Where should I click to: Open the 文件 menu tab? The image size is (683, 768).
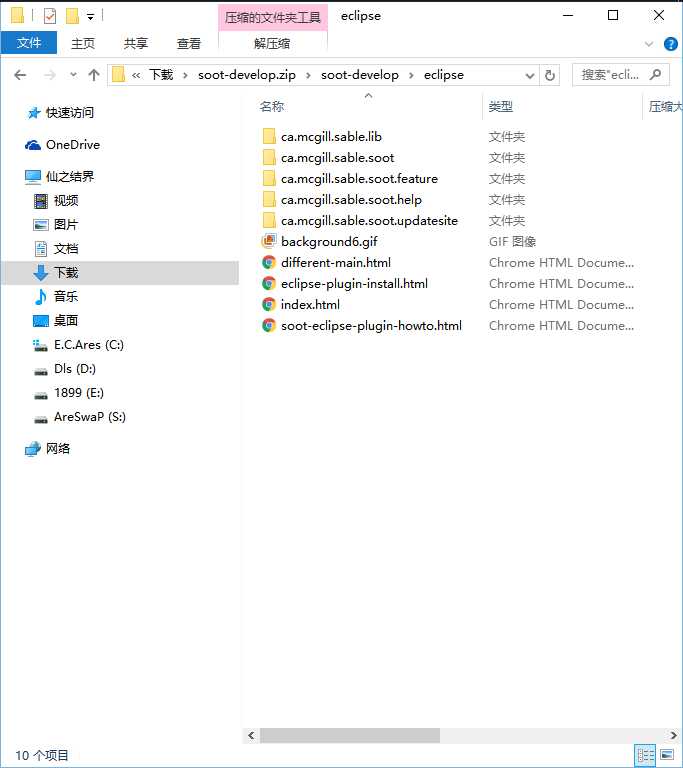(x=29, y=43)
